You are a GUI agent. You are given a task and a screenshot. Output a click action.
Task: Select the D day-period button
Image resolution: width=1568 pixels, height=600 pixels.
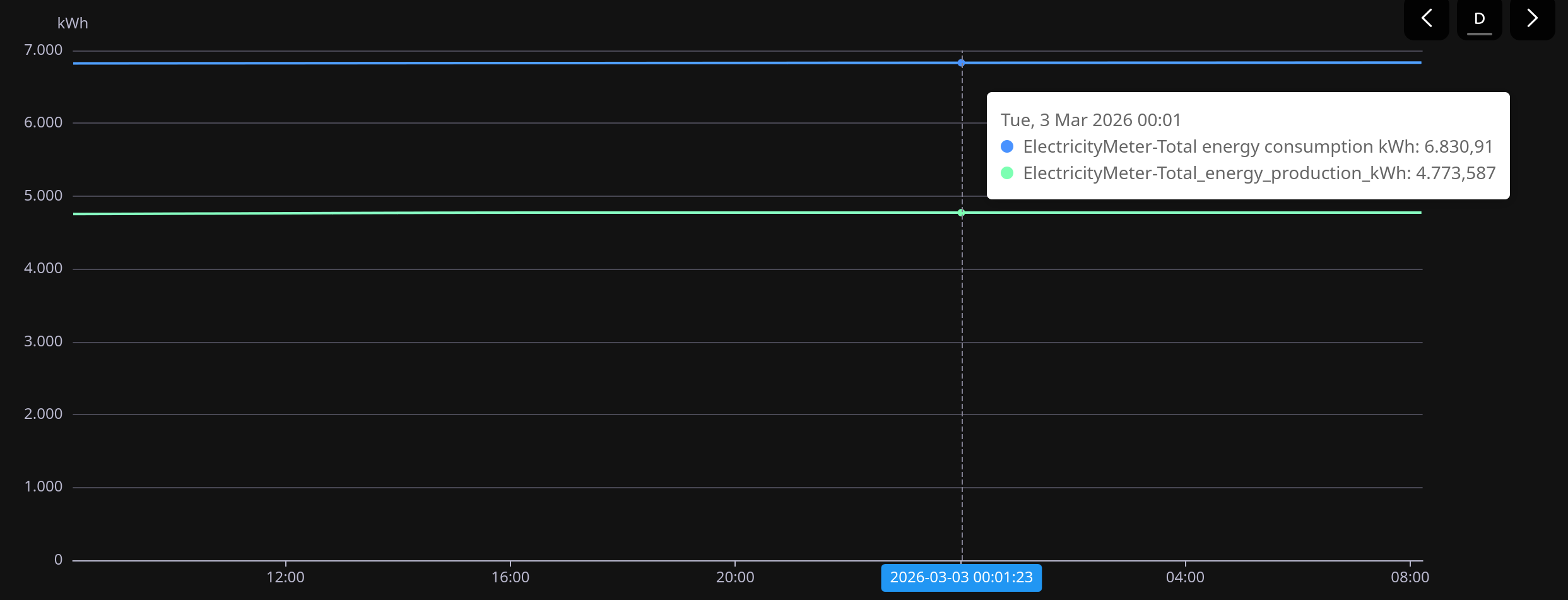pos(1479,19)
